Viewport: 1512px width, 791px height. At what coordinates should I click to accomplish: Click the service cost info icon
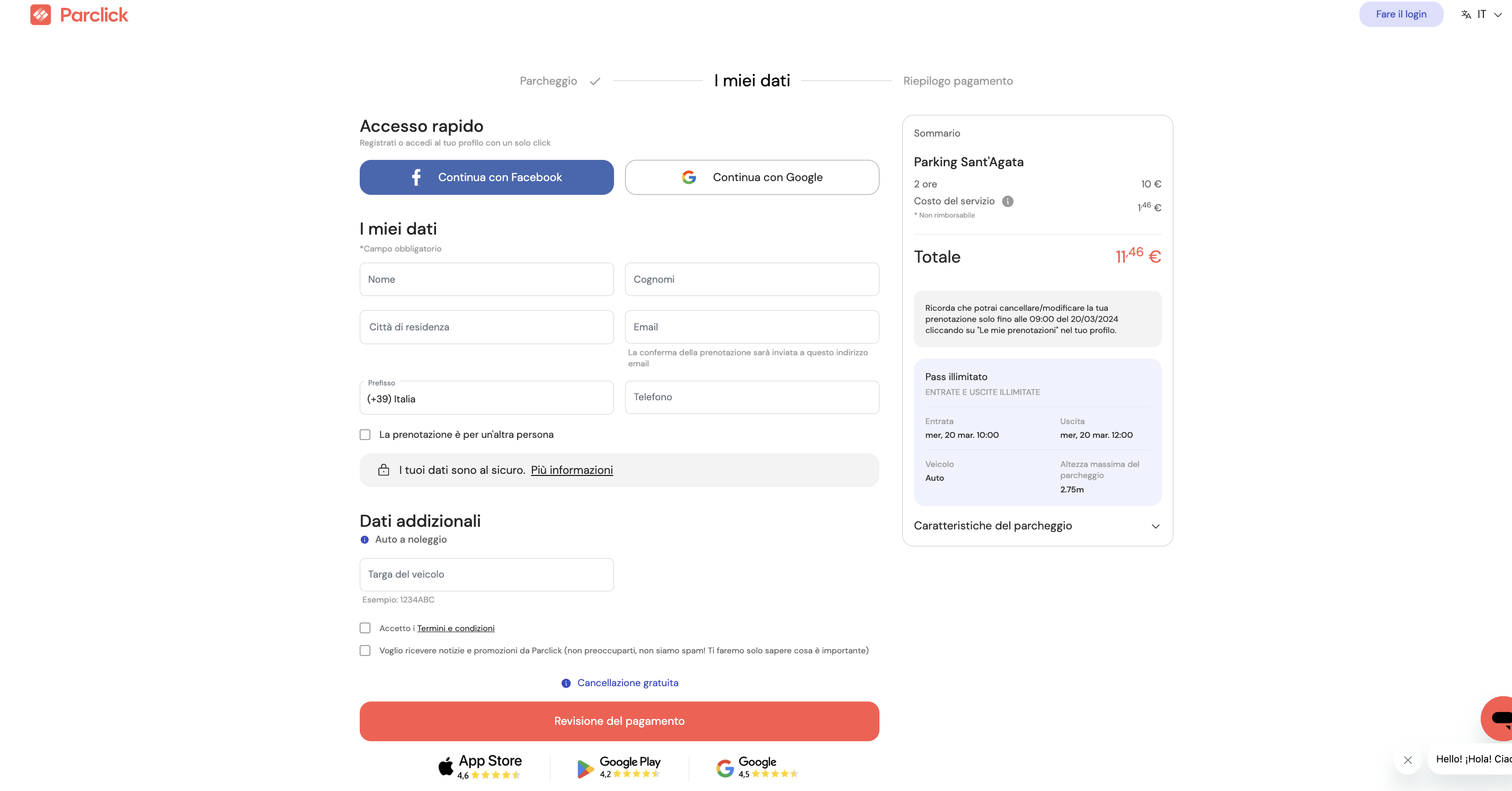pos(1007,201)
